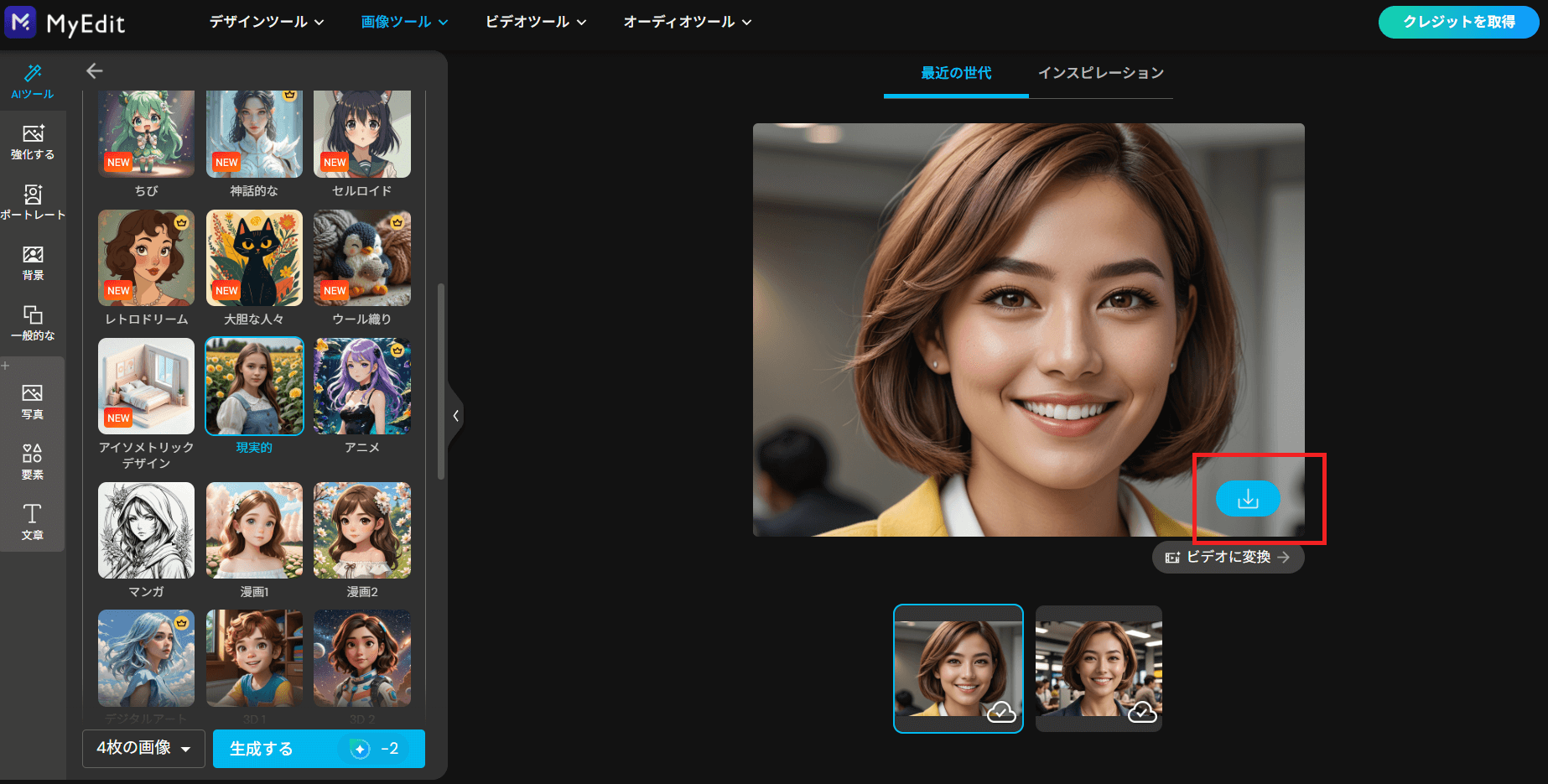Select the 現実的 style thumbnail

click(x=253, y=386)
